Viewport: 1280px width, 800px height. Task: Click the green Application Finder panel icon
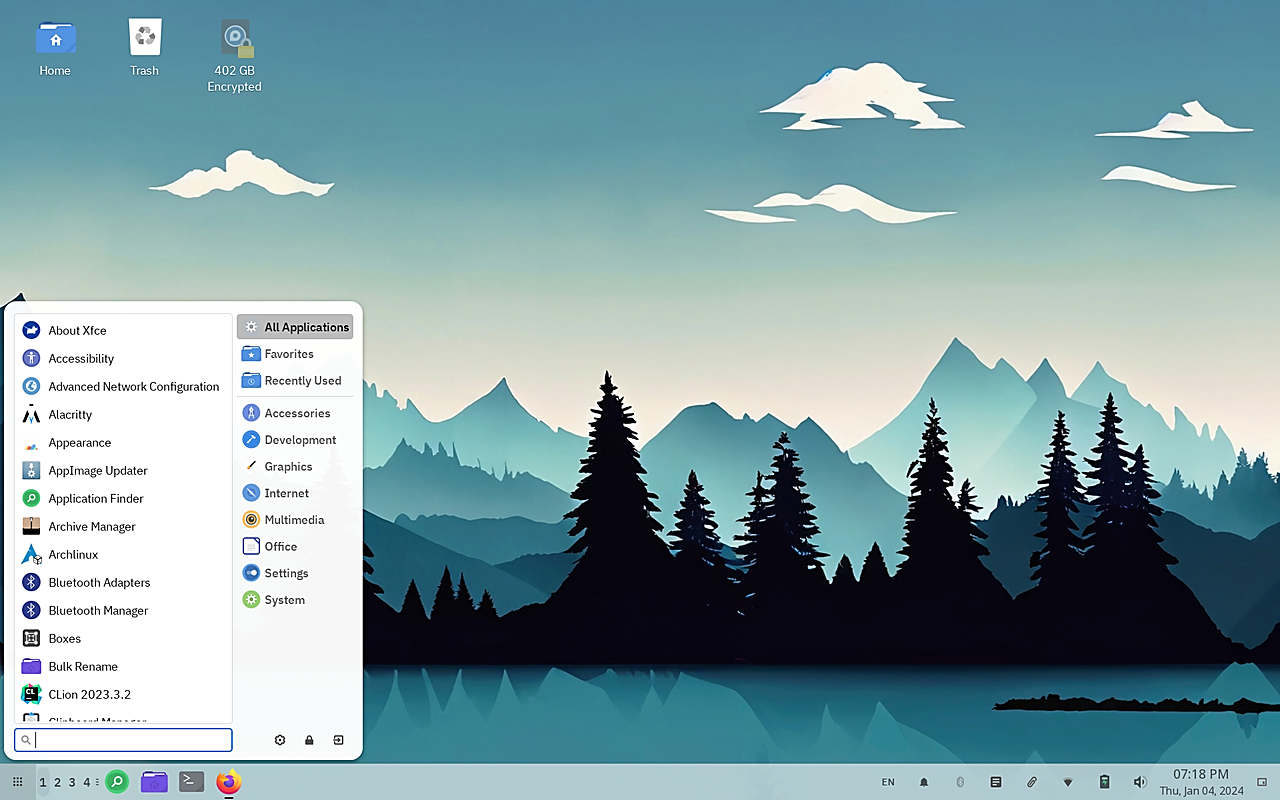pyautogui.click(x=117, y=782)
